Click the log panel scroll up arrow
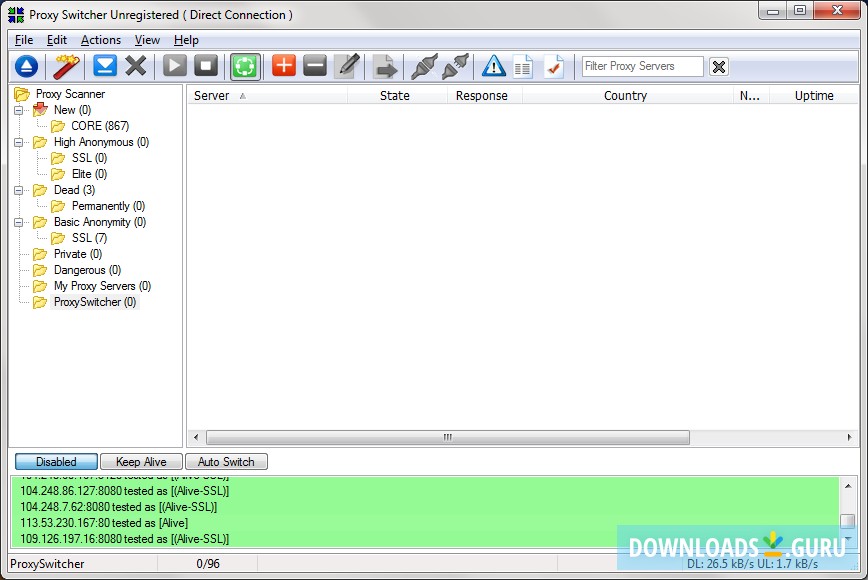This screenshot has width=868, height=580. (848, 486)
